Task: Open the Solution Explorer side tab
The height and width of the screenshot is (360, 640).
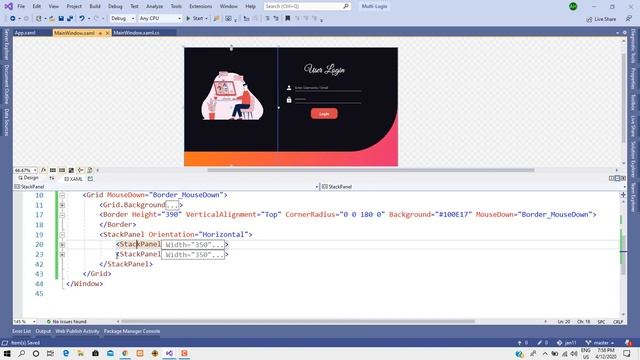Action: coord(633,160)
